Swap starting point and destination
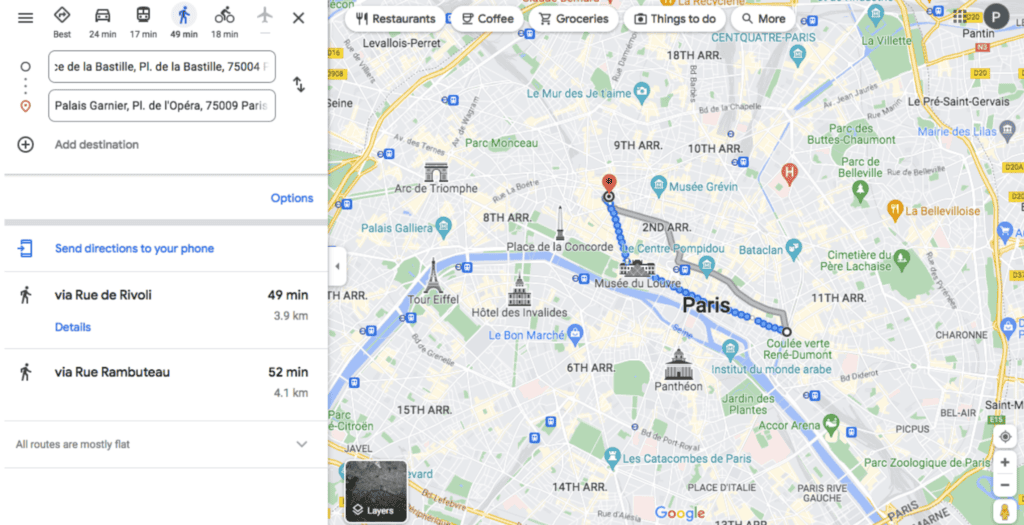Screen dimensions: 1024x525 click(298, 85)
